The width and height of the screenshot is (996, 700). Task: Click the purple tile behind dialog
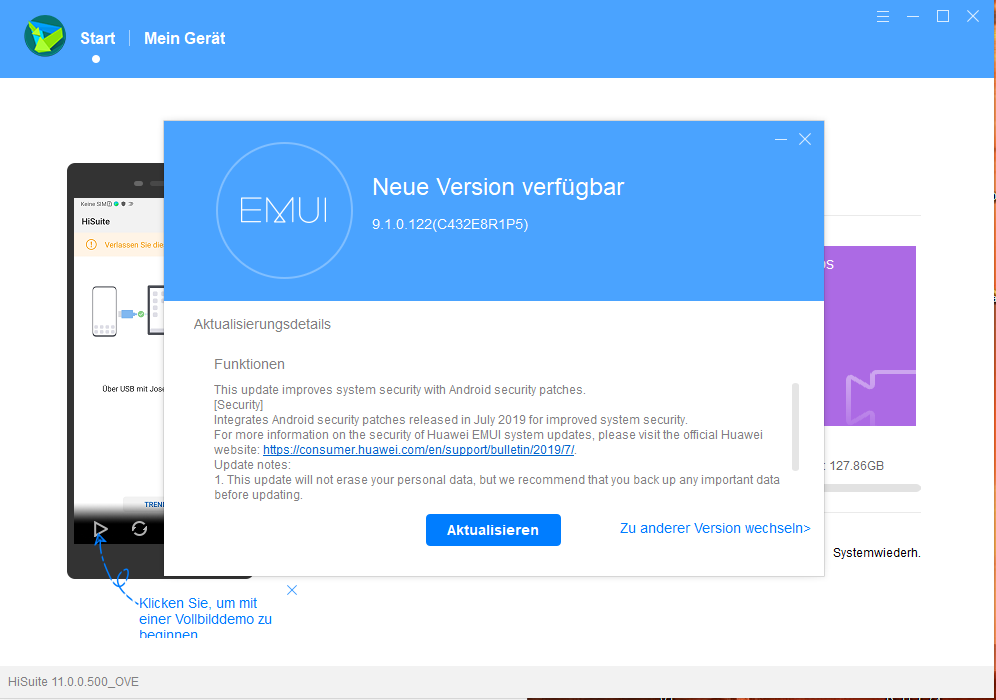point(870,335)
